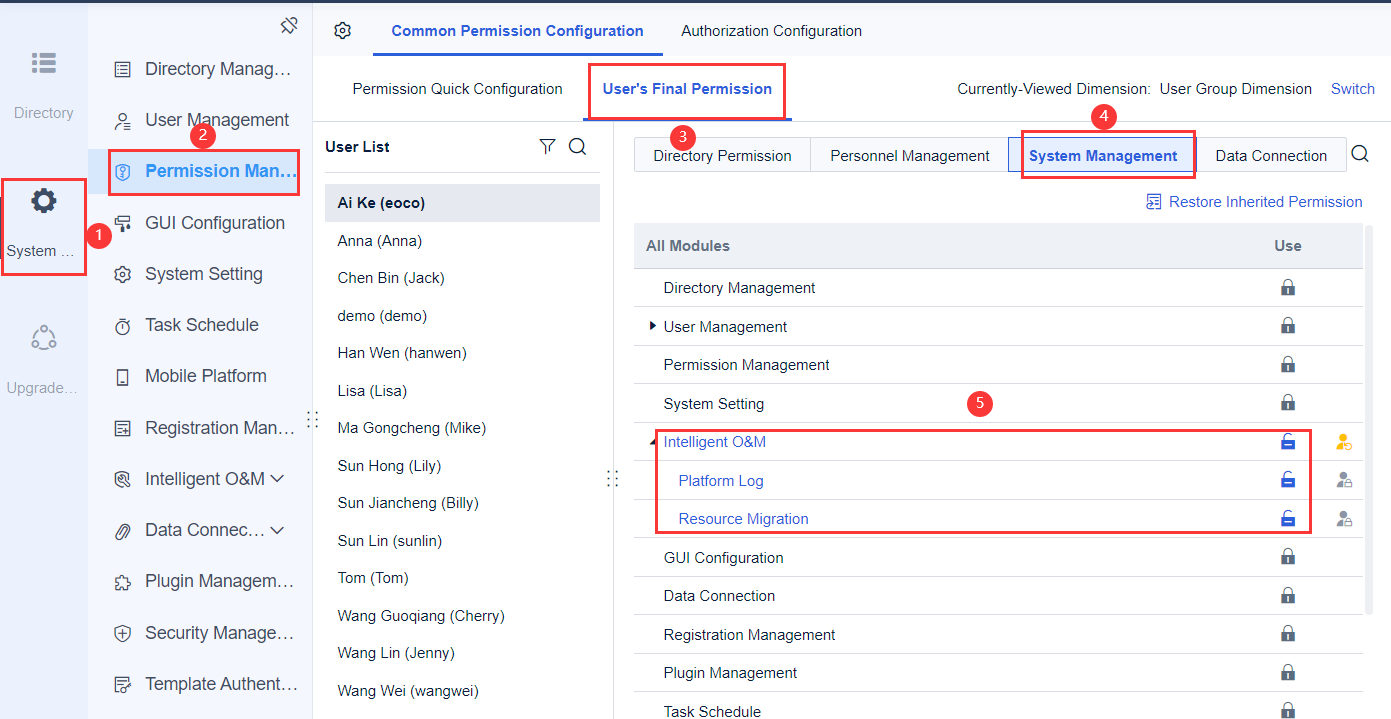Click the User Management menu icon
The width and height of the screenshot is (1391, 719).
pos(123,121)
